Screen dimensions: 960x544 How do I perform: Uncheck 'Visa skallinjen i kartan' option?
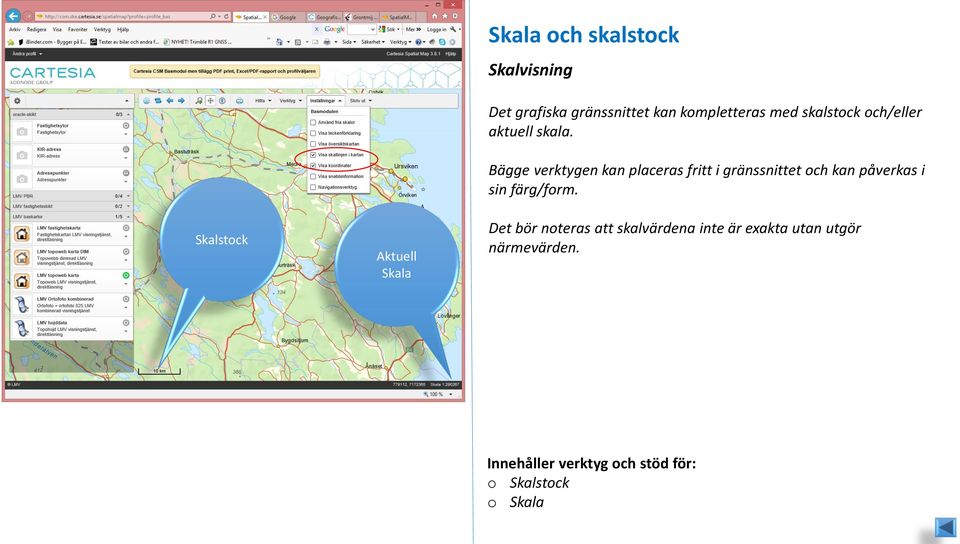pos(313,155)
